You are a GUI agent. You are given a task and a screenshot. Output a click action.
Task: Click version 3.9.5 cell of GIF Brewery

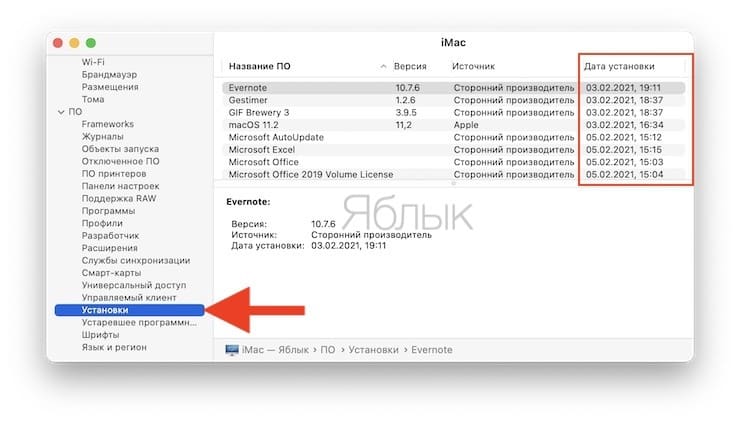pyautogui.click(x=406, y=112)
